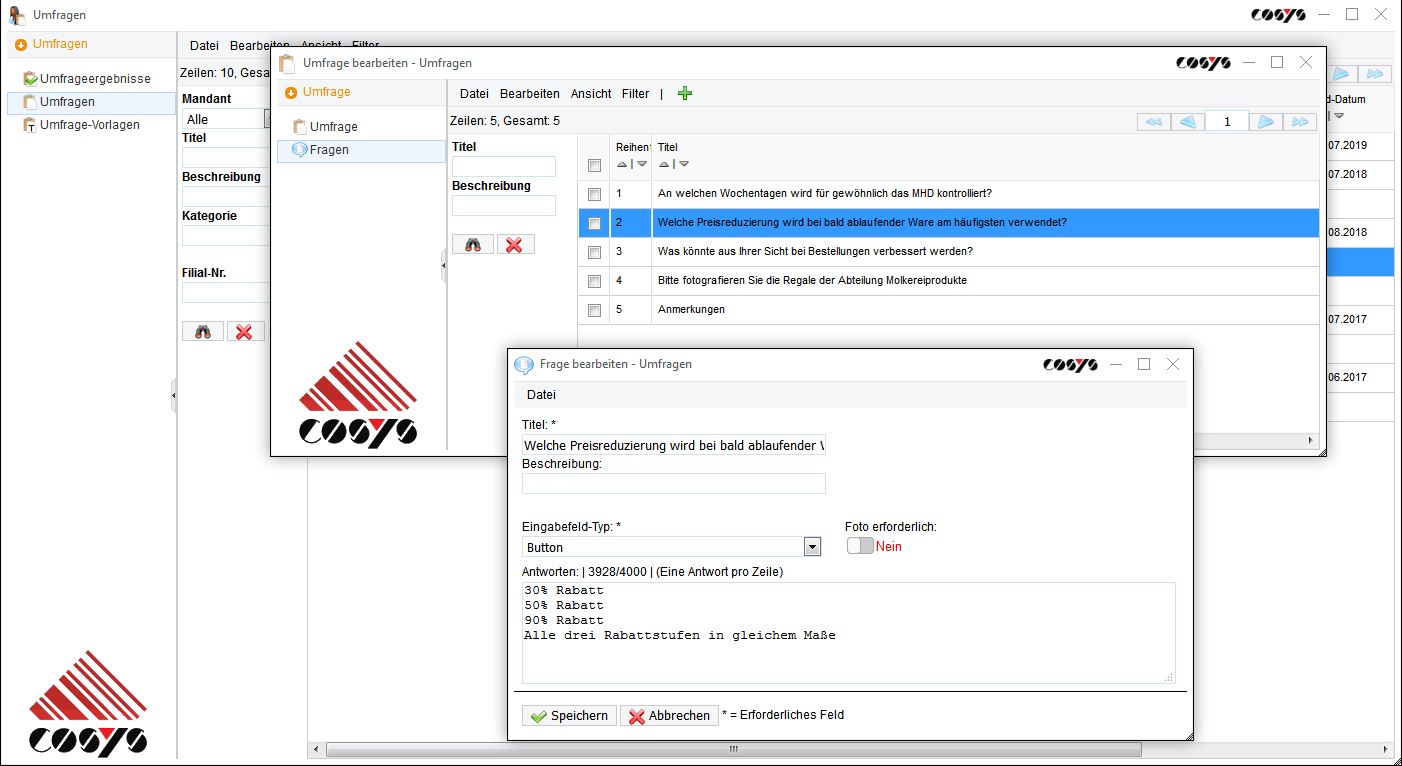Jump to first page in Umfrage bearbeiten pager
The image size is (1402, 766).
point(1154,122)
